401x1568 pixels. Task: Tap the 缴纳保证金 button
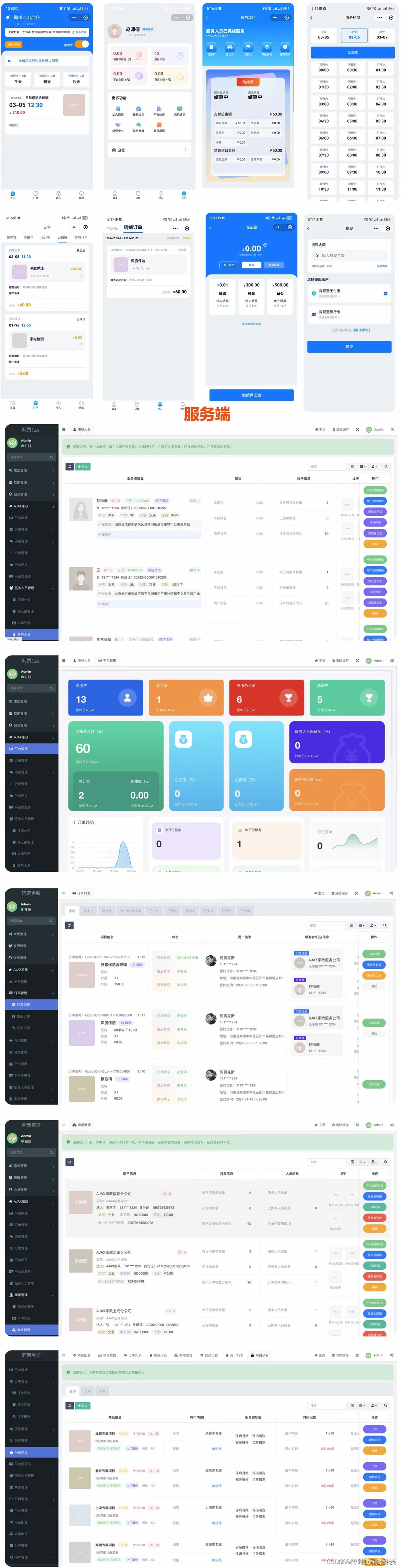pyautogui.click(x=251, y=395)
